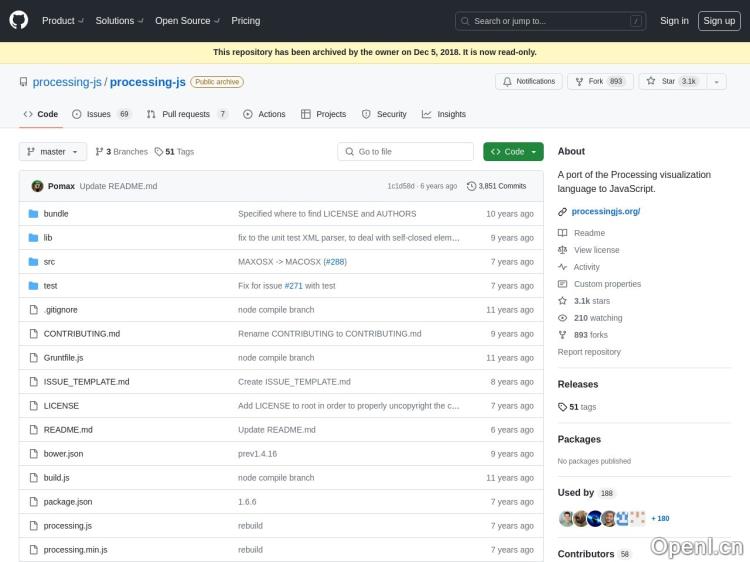Click View license scale icon
Viewport: 750px width, 562px height.
pos(562,250)
